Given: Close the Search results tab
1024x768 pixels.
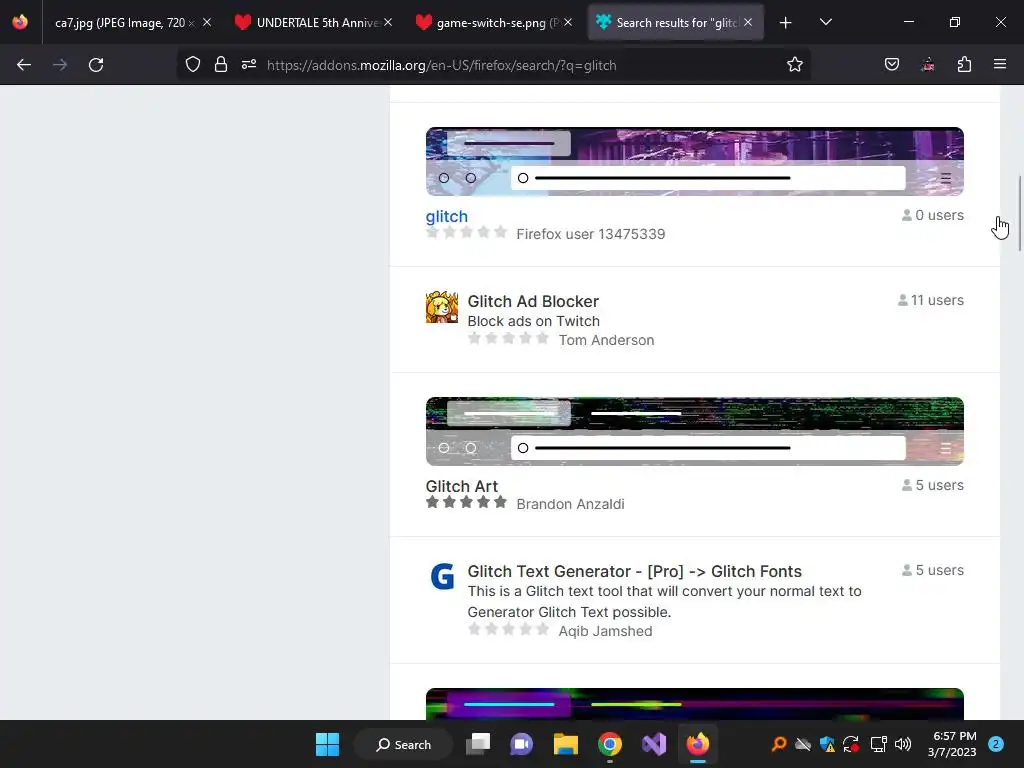Looking at the screenshot, I should [748, 23].
